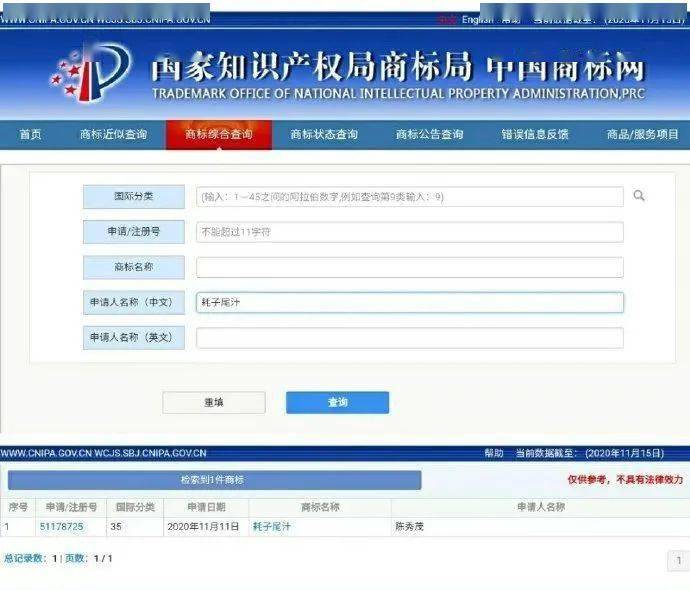Click the 申请人名称（中文） field containing 耗子尾汁
Image resolution: width=690 pixels, height=590 pixels.
(x=410, y=302)
